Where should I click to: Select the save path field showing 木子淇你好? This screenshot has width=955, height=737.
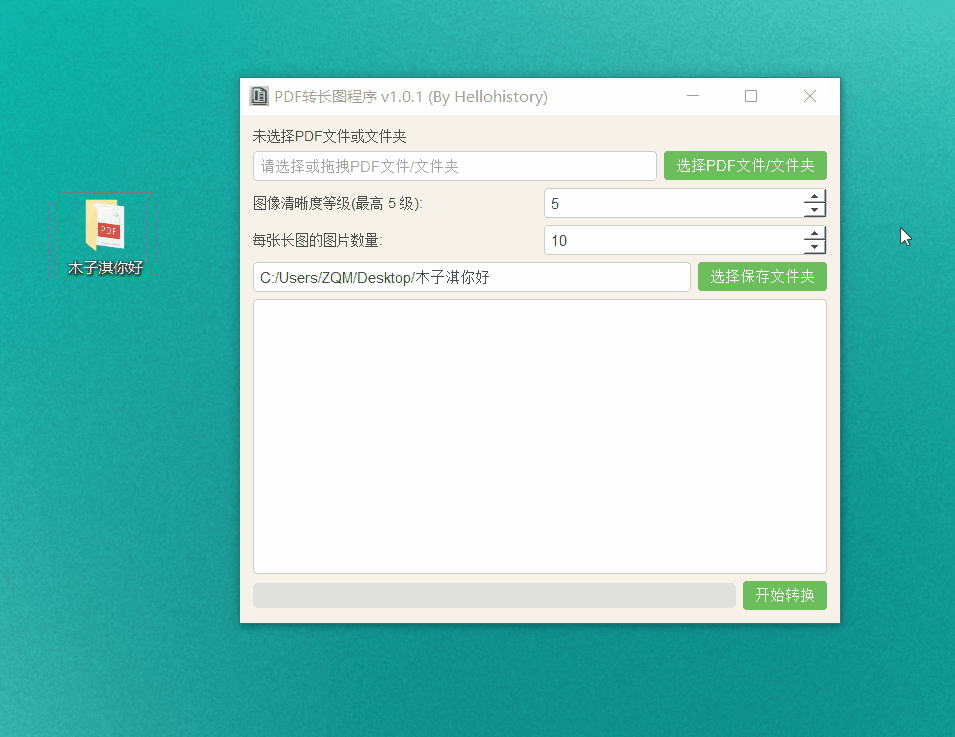(470, 276)
